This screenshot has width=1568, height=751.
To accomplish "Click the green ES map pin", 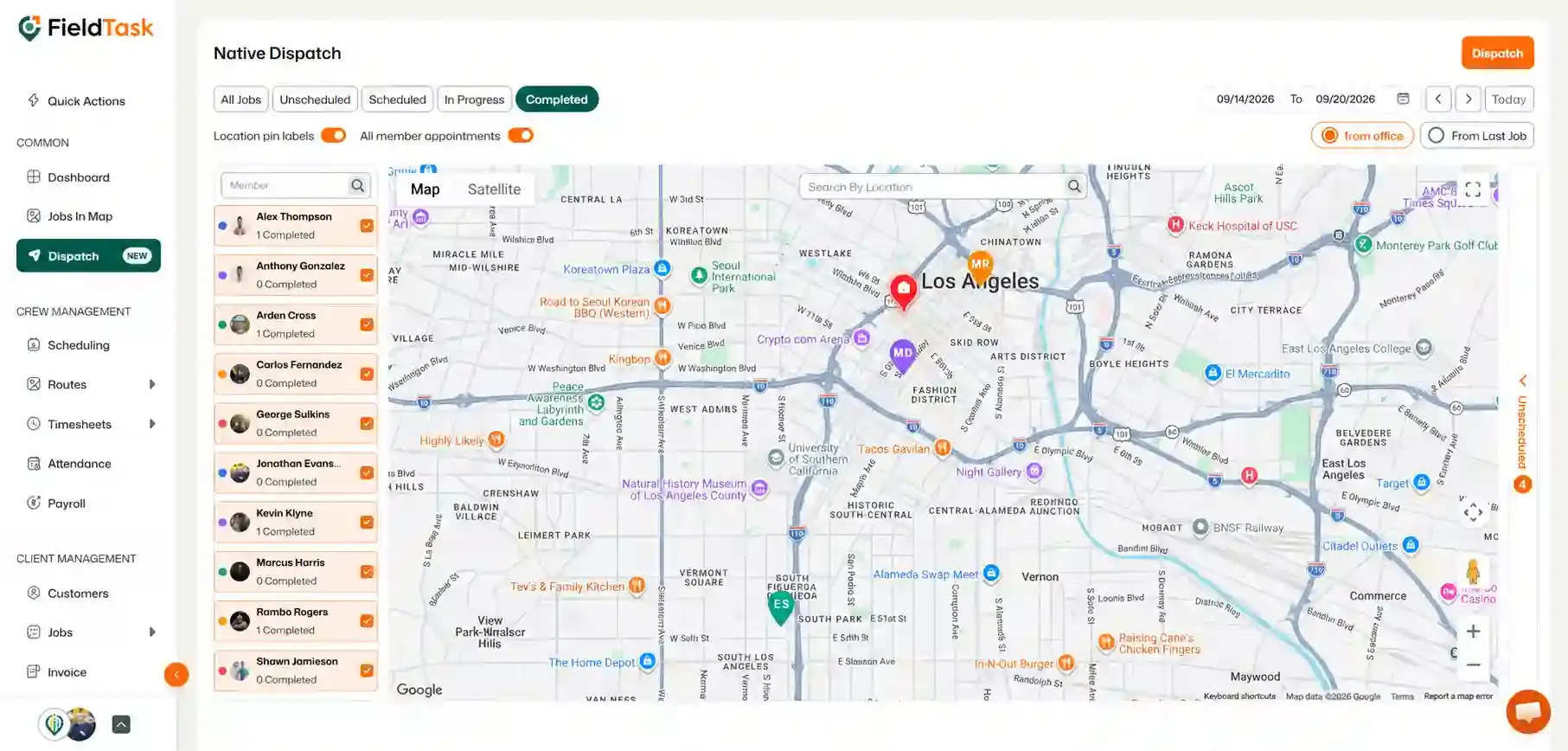I will point(781,607).
